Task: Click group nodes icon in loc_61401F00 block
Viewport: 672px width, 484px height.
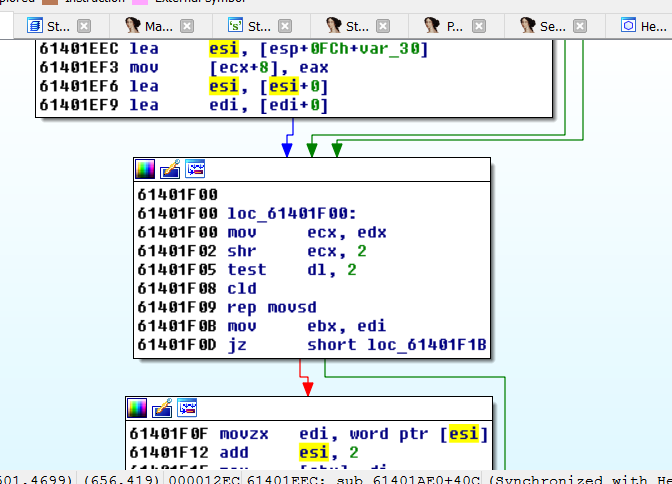Action: (x=195, y=169)
